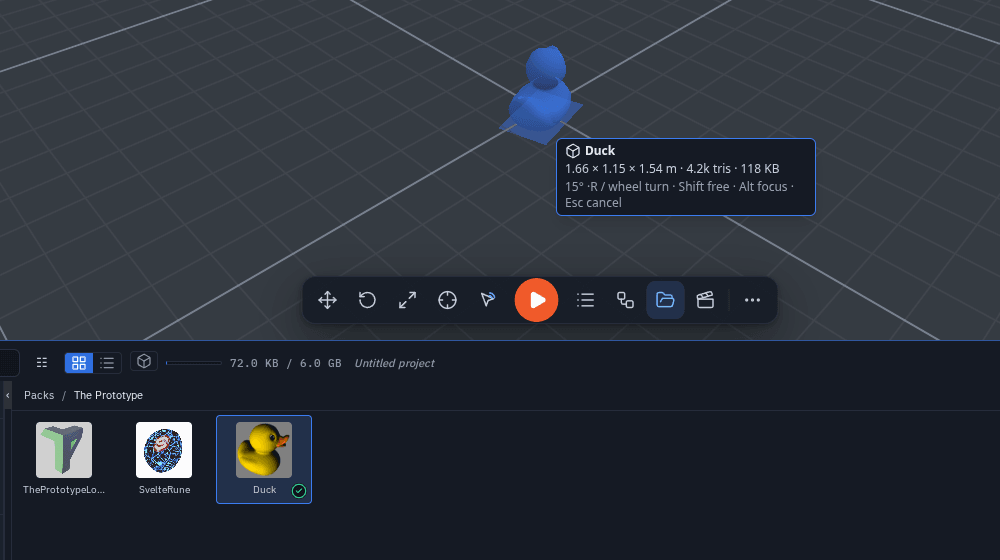Click the Untitled project name
The width and height of the screenshot is (1000, 560).
coord(394,363)
